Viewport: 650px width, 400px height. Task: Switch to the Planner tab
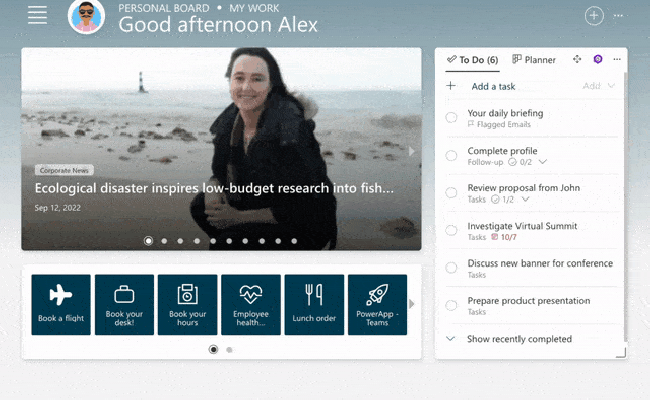pos(534,60)
